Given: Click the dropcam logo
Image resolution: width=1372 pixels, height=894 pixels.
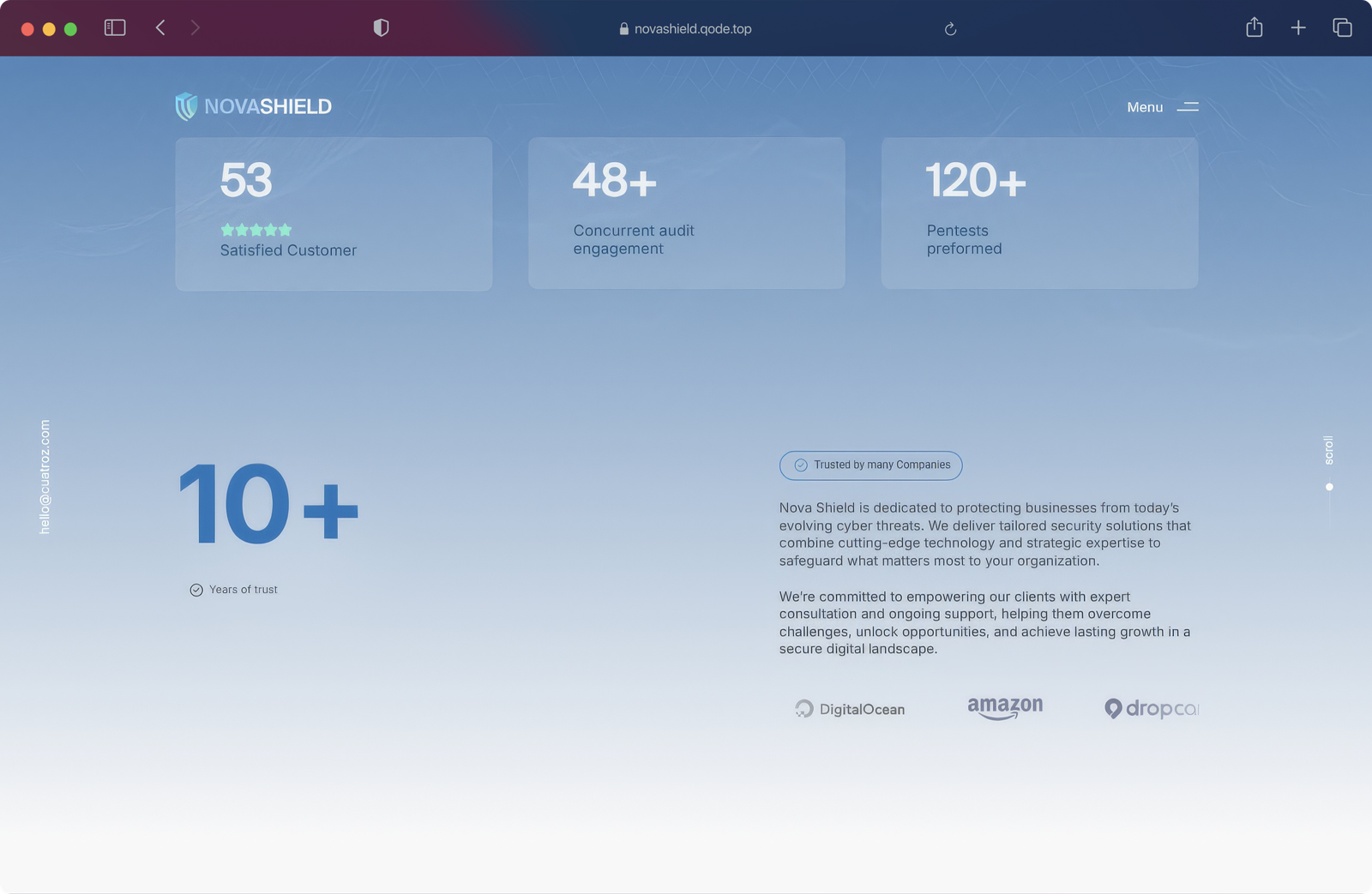Looking at the screenshot, I should pyautogui.click(x=1151, y=709).
